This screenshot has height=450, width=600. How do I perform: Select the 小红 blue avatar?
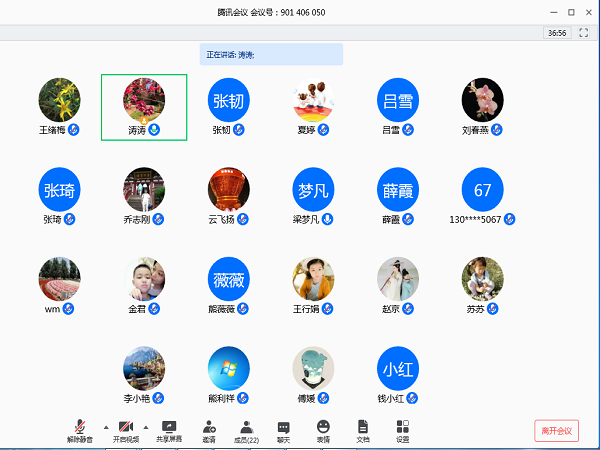[398, 368]
